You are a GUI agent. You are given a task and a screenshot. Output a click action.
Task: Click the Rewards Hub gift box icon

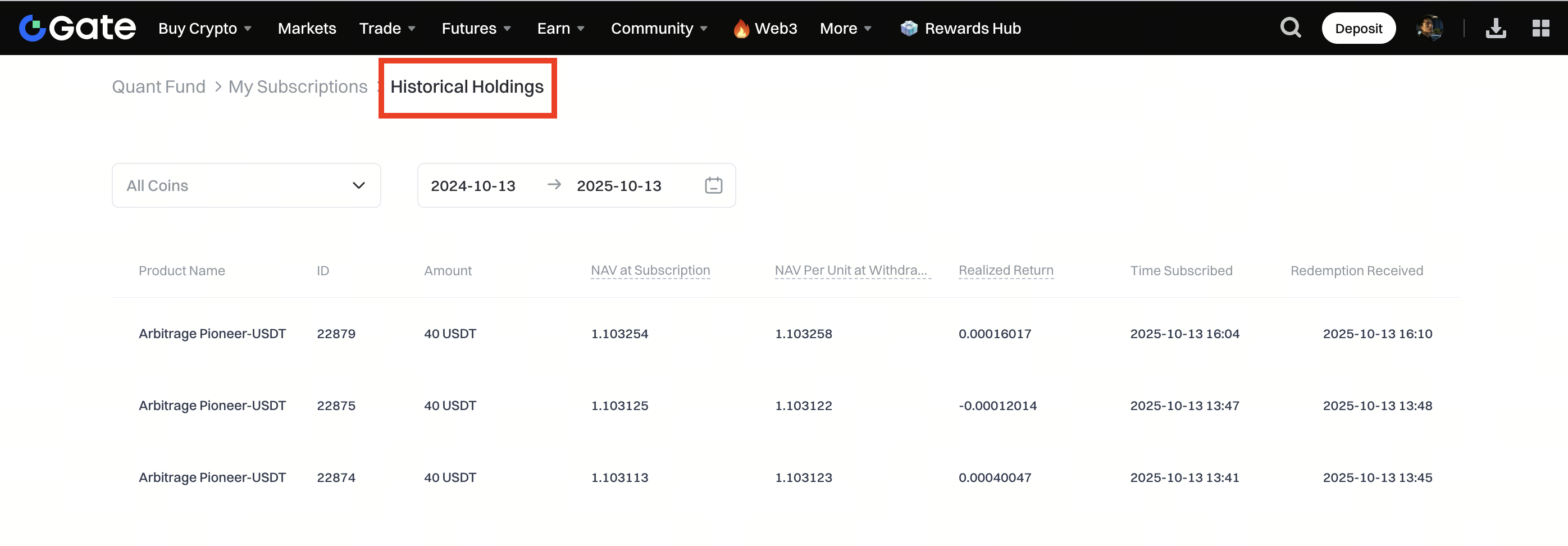point(908,29)
